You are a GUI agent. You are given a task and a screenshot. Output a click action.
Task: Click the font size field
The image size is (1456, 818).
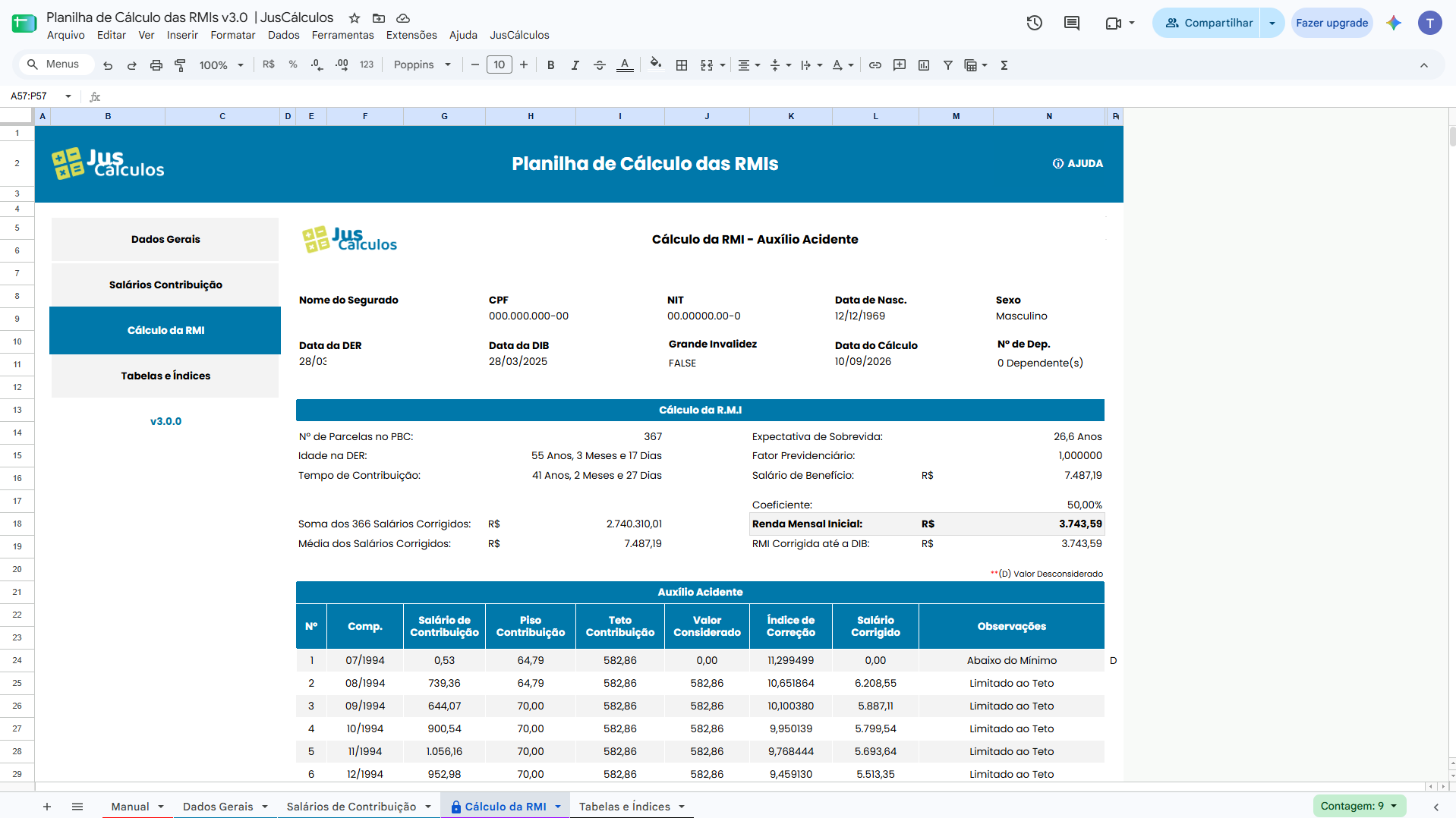[x=500, y=65]
